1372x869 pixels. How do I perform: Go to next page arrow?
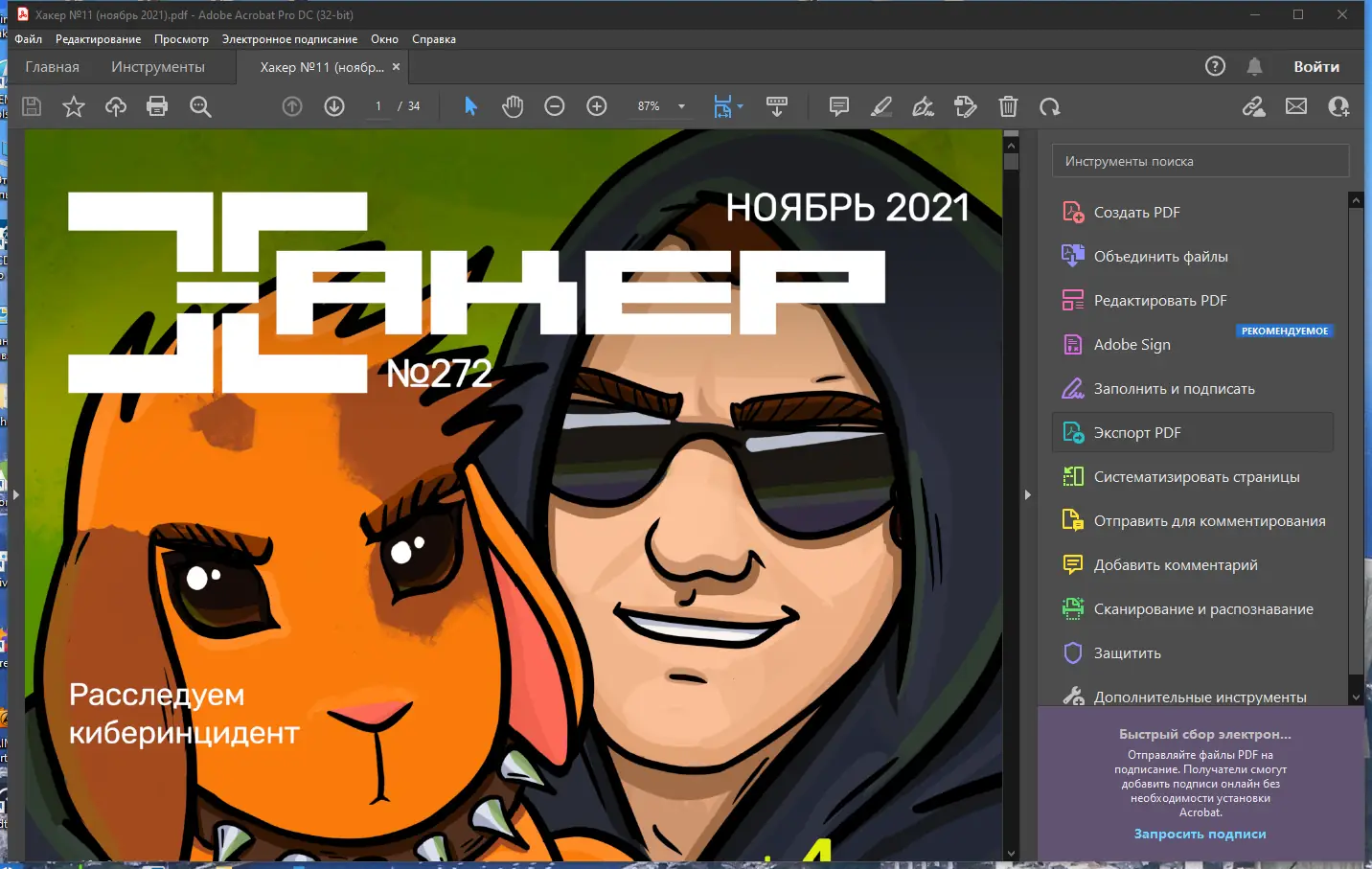click(334, 106)
